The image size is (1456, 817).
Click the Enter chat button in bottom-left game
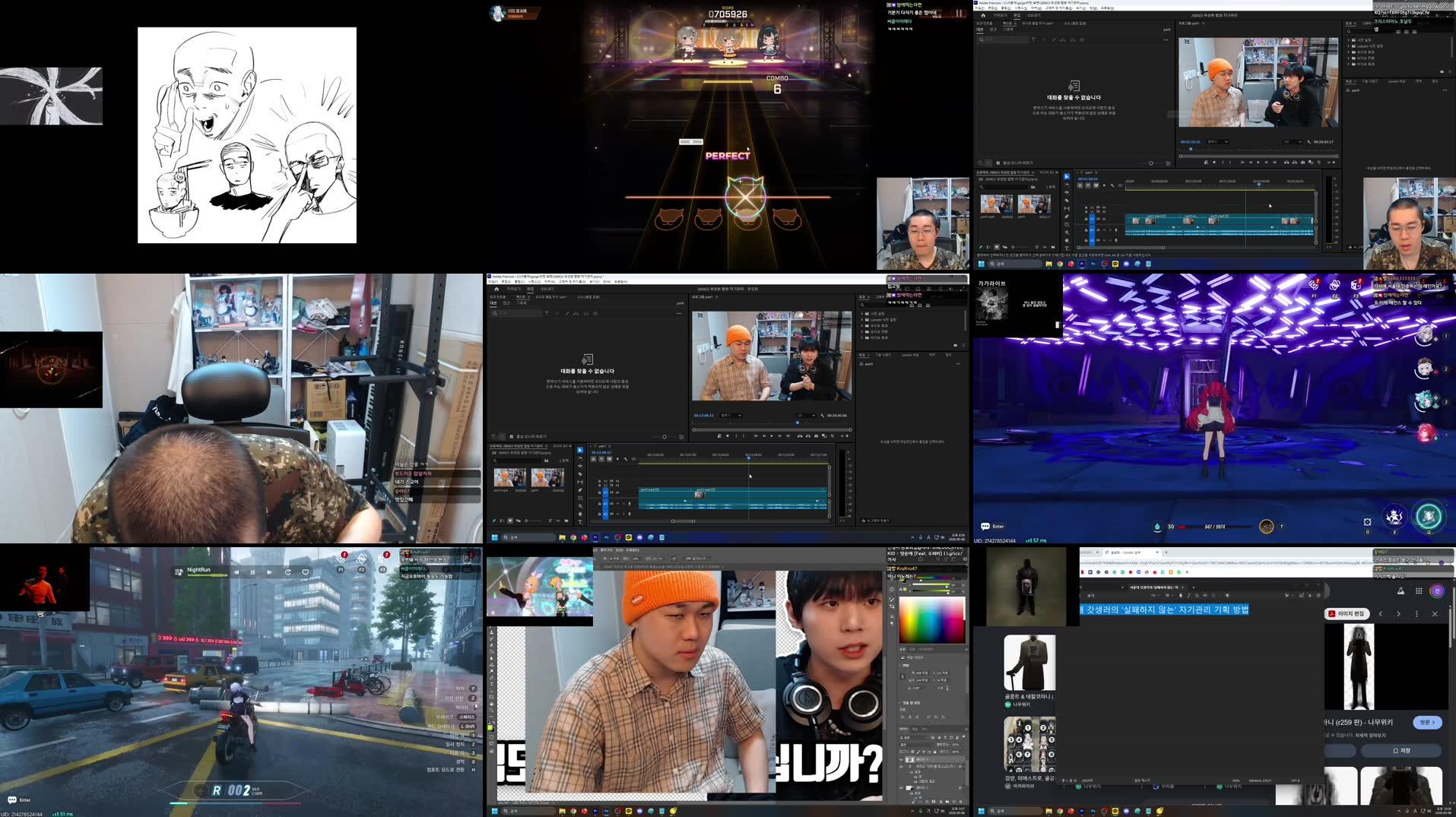click(x=19, y=800)
